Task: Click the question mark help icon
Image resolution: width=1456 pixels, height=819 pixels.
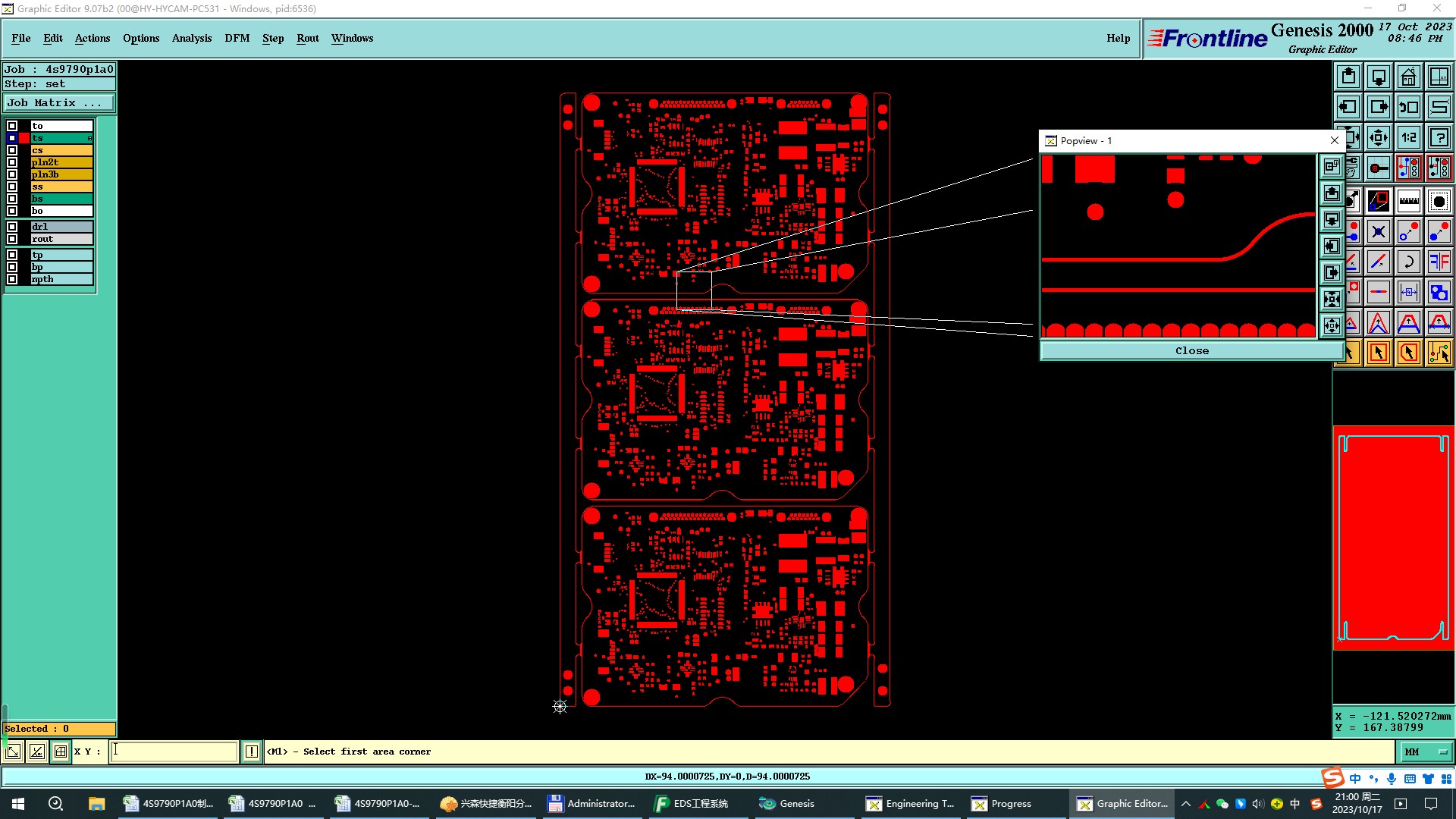Action: click(1439, 137)
